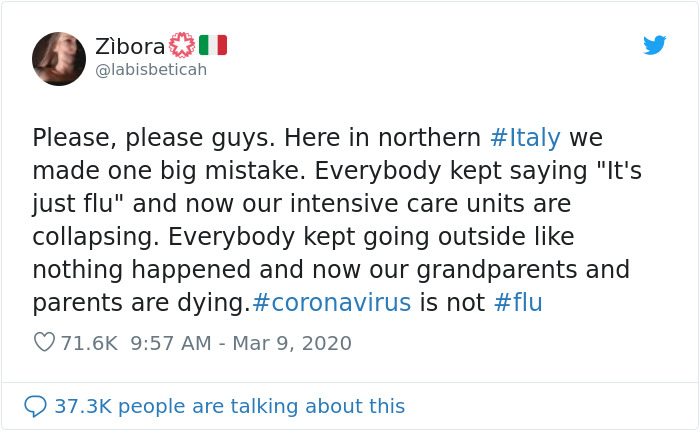The image size is (700, 431).
Task: Click the word "collapsing" in the tweet
Action: (x=93, y=237)
